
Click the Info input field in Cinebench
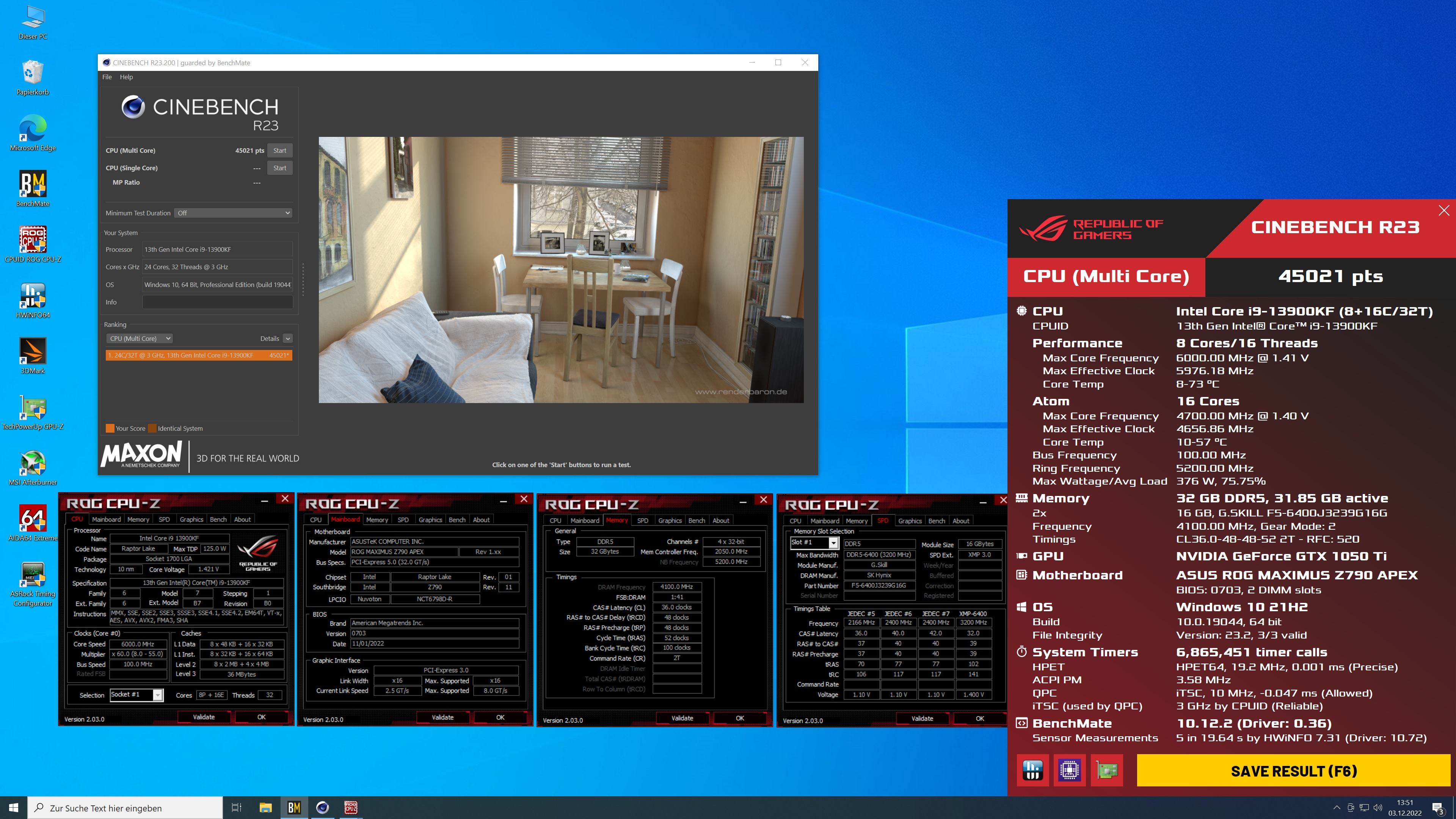(218, 303)
